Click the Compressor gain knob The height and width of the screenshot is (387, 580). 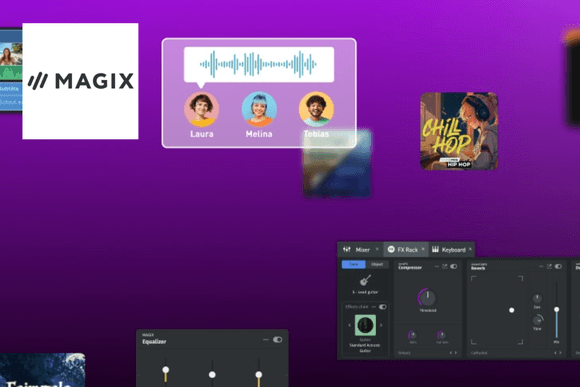click(x=441, y=335)
